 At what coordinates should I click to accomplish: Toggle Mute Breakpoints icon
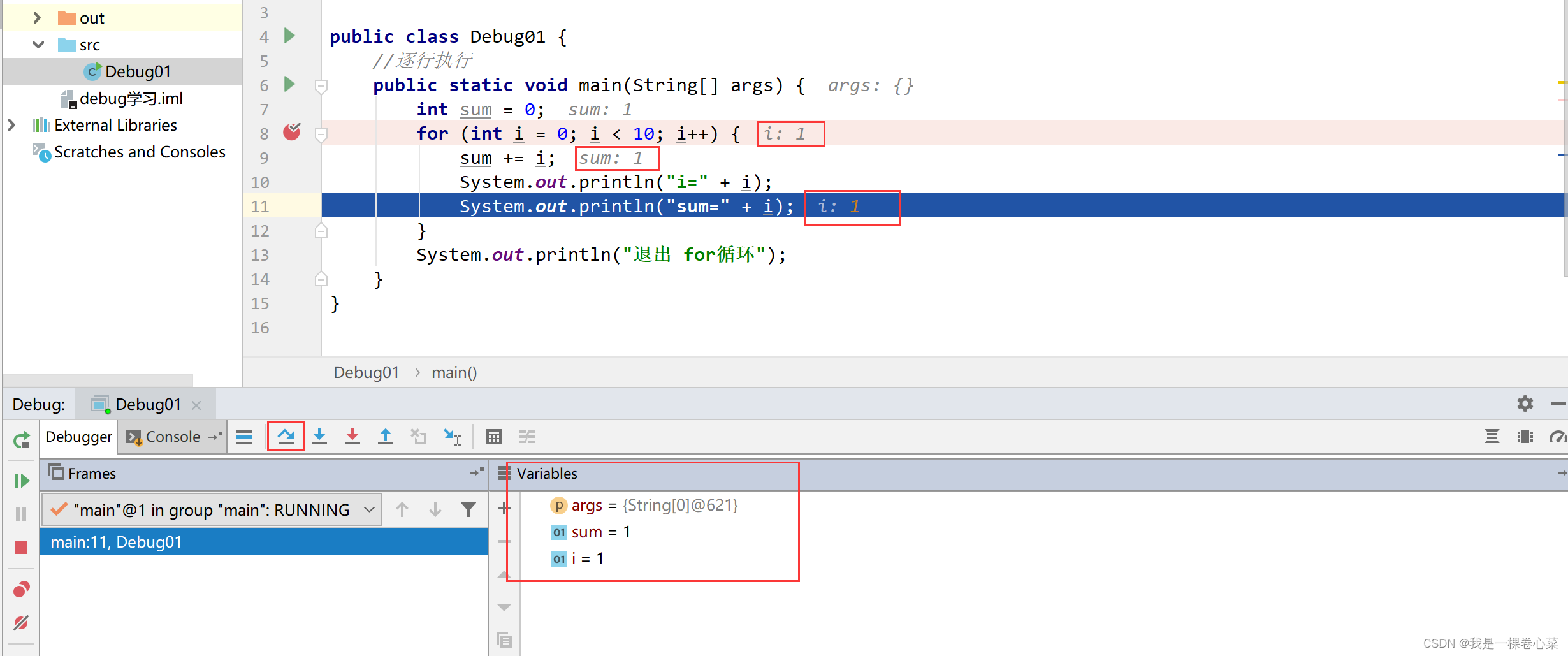21,622
